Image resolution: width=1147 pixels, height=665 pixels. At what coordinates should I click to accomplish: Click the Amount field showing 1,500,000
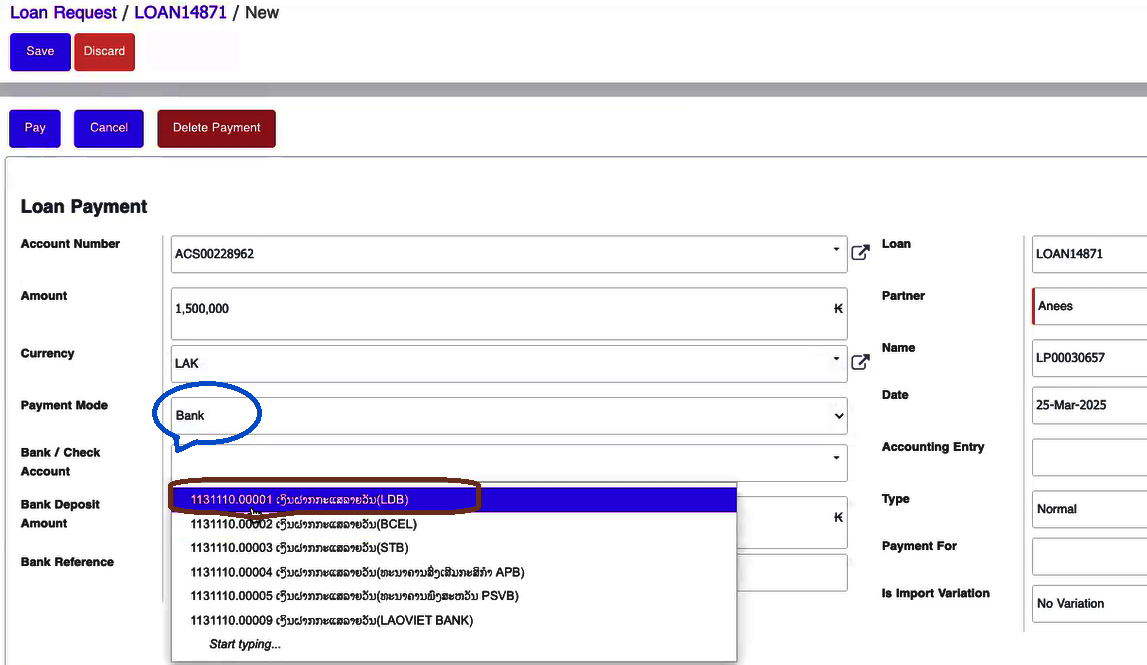coord(500,310)
